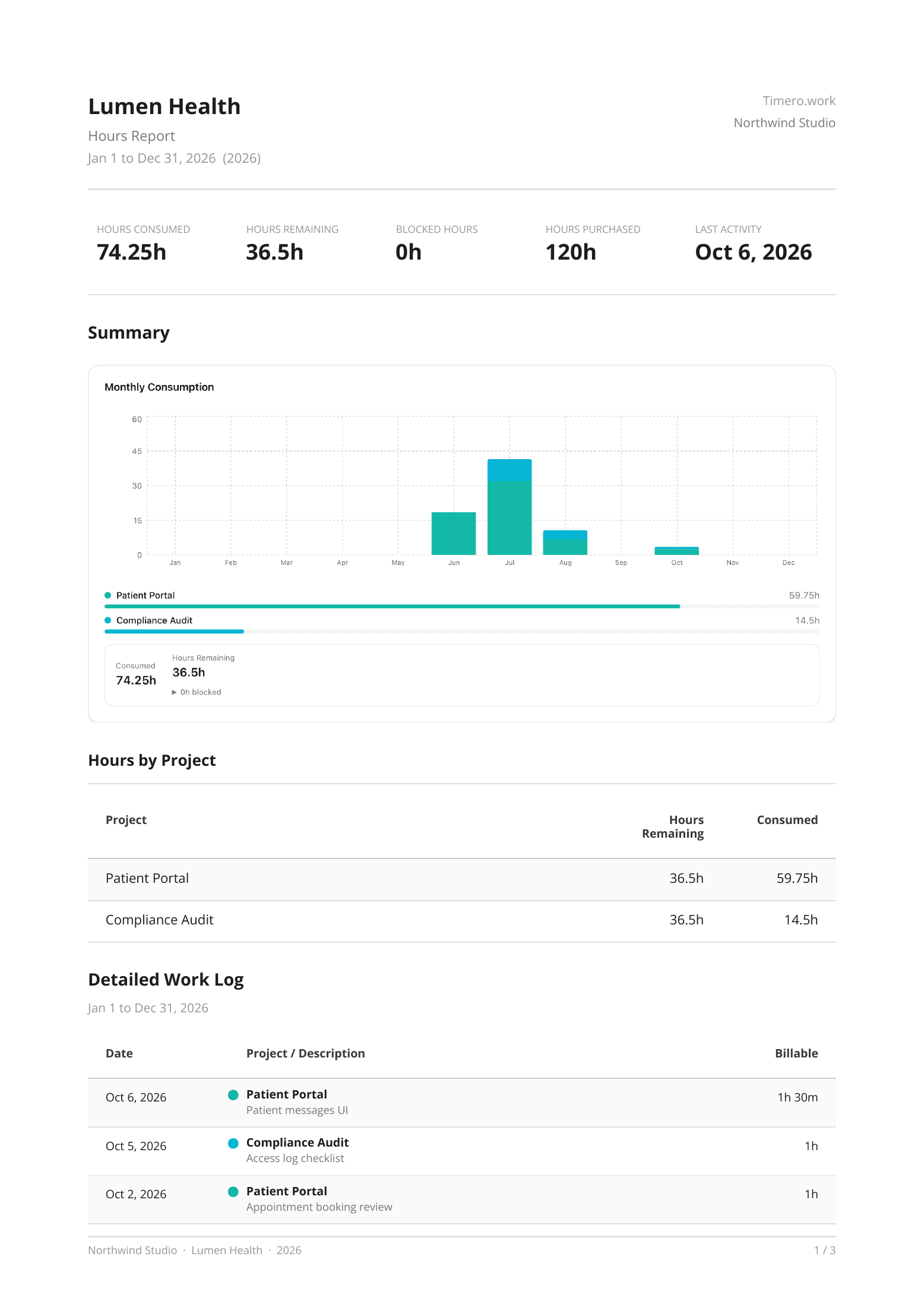Select the "Hours Report" subtitle
Image resolution: width=924 pixels, height=1307 pixels.
(x=132, y=136)
